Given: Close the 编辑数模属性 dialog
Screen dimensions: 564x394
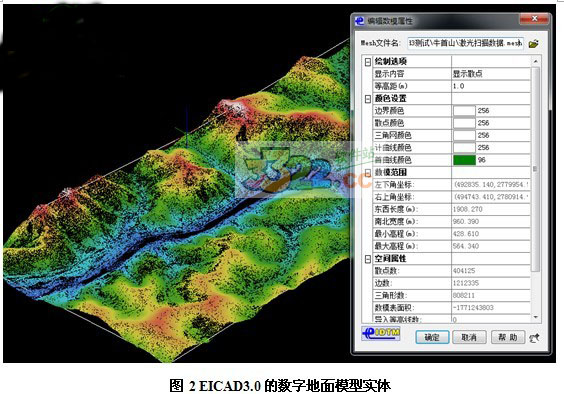Looking at the screenshot, I should click(x=535, y=19).
